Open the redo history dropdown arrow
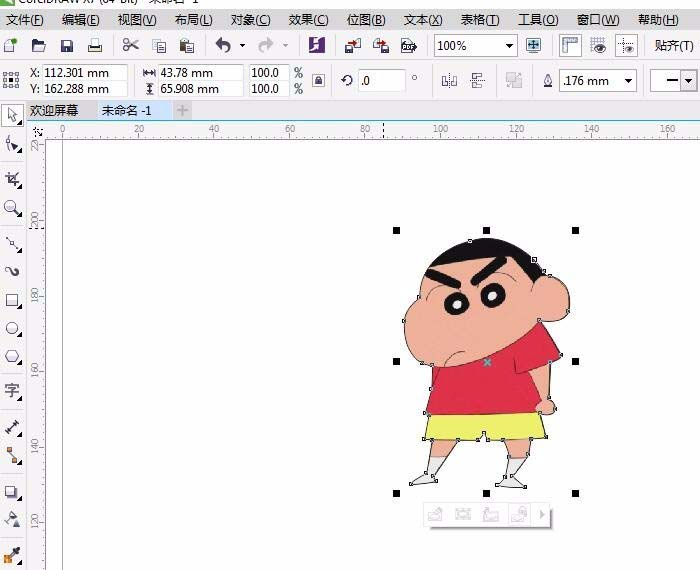700x570 pixels. [285, 46]
